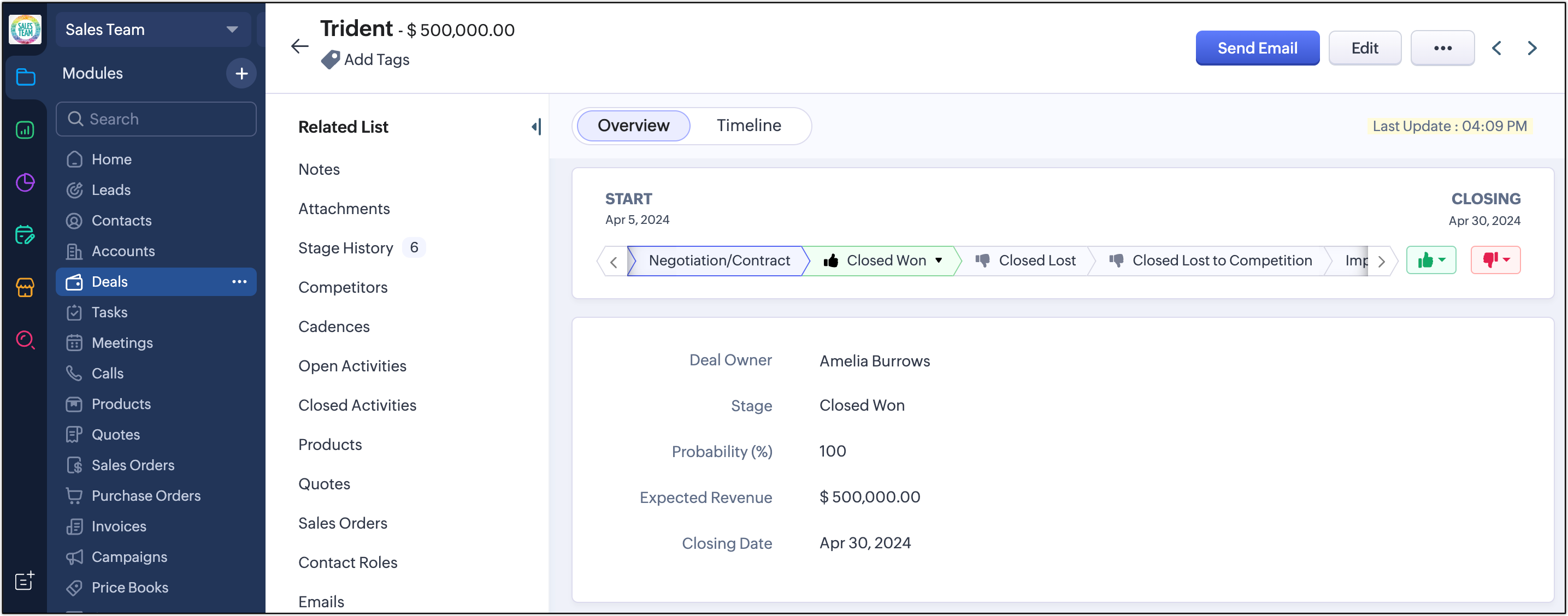The height and width of the screenshot is (616, 1568).
Task: Click the Send Email button
Action: pyautogui.click(x=1257, y=48)
